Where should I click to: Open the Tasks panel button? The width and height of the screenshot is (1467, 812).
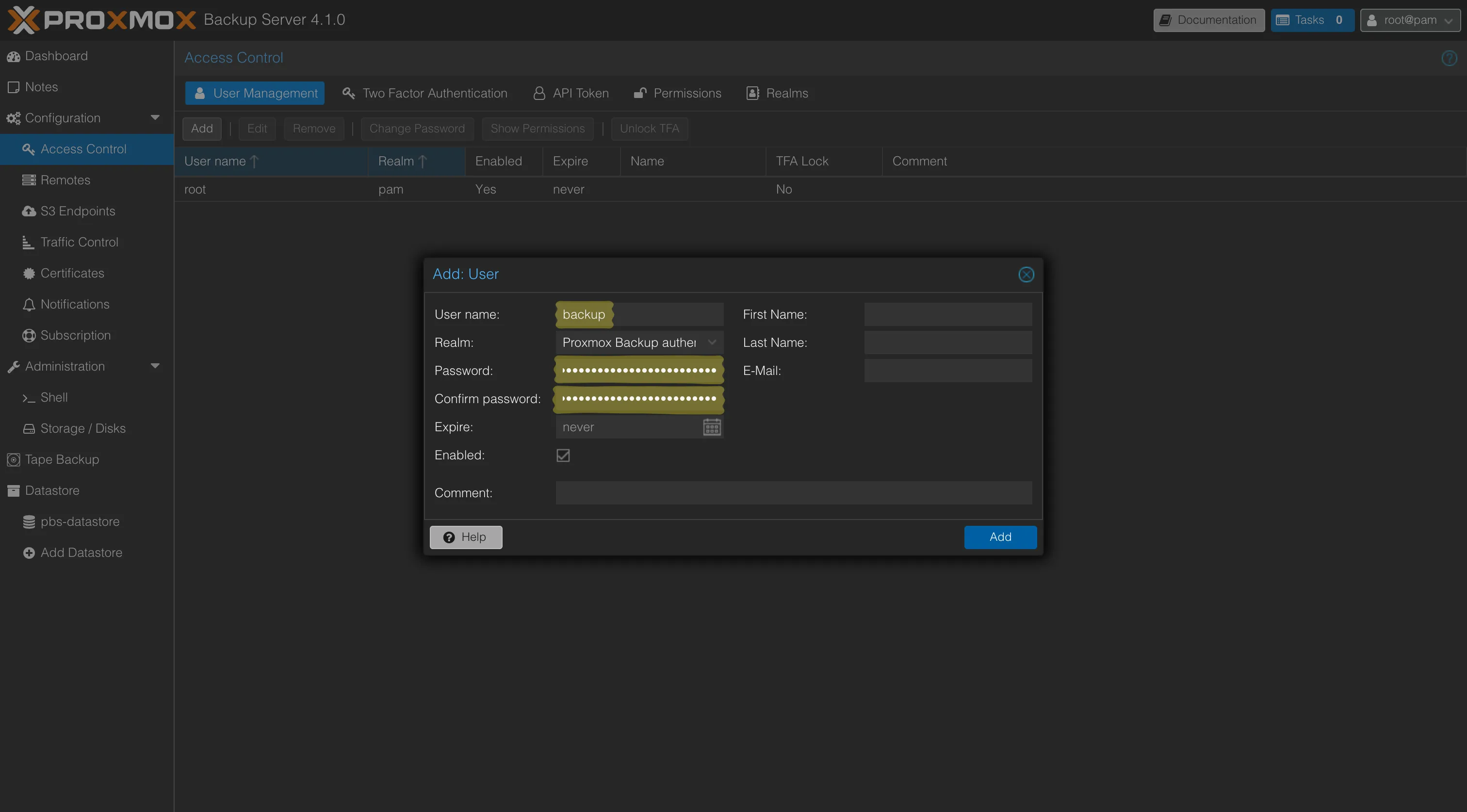[1312, 20]
